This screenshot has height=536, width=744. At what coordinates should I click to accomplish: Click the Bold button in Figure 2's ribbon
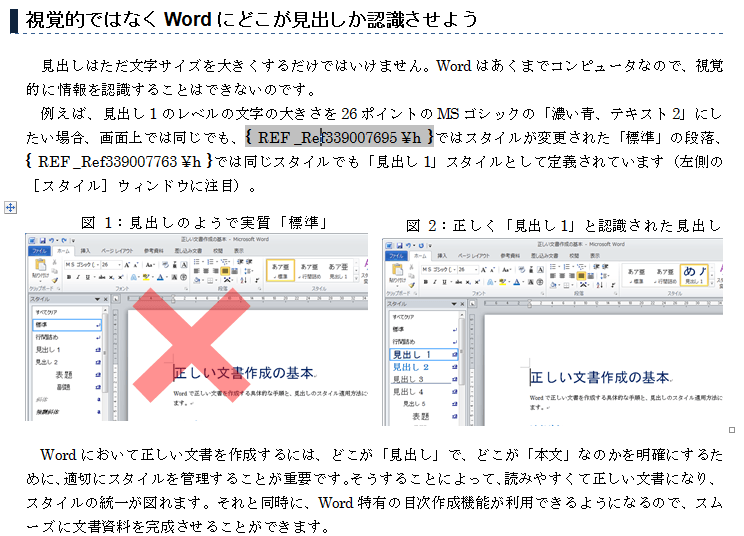[x=426, y=282]
